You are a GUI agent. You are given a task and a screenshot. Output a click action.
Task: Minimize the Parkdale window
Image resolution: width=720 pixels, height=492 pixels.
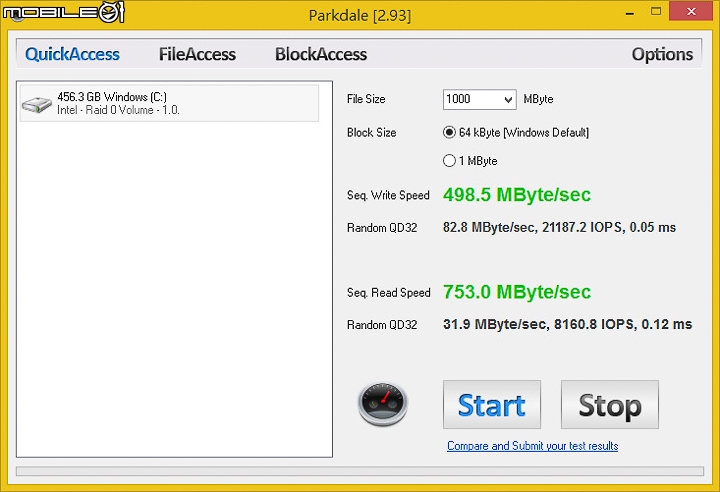point(630,13)
